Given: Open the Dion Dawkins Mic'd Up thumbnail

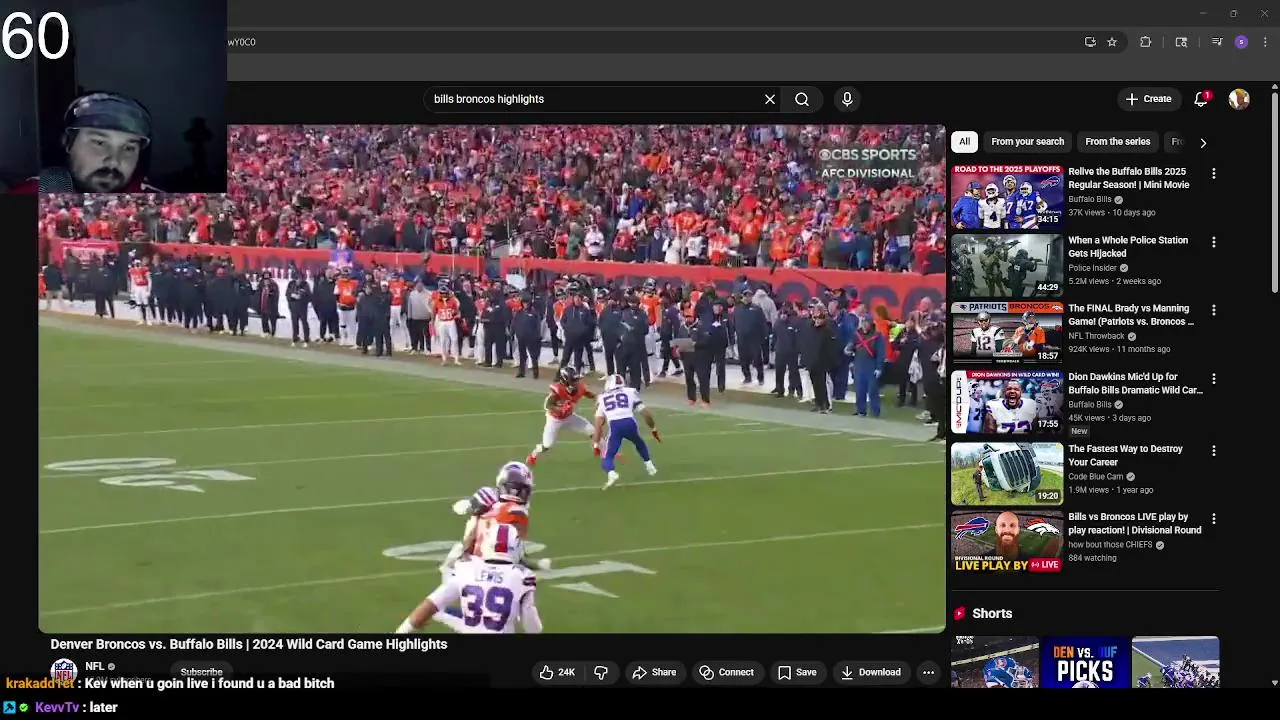Looking at the screenshot, I should click(1007, 402).
